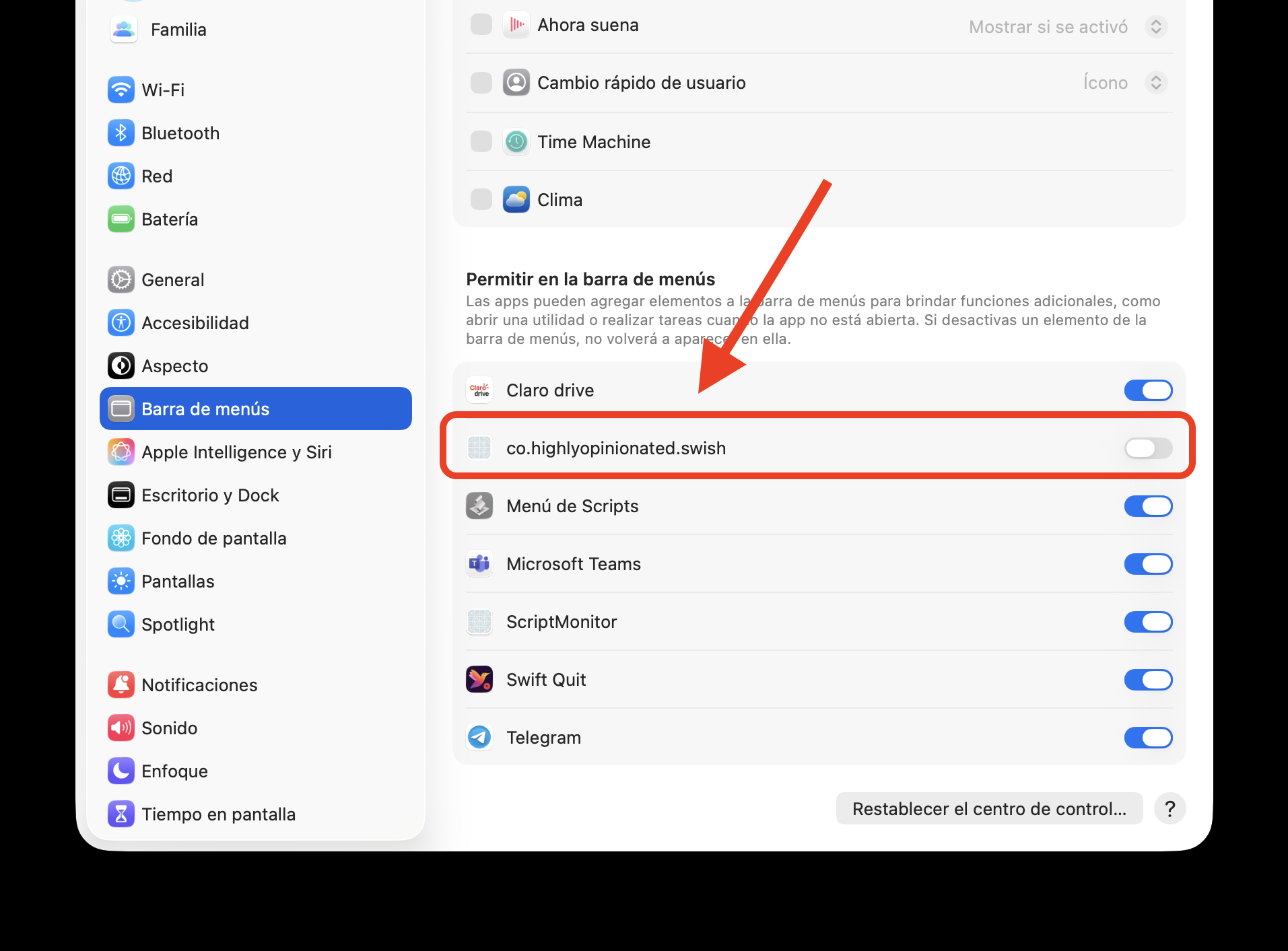The width and height of the screenshot is (1288, 951).
Task: Open the Accesibilidad section
Action: point(256,323)
